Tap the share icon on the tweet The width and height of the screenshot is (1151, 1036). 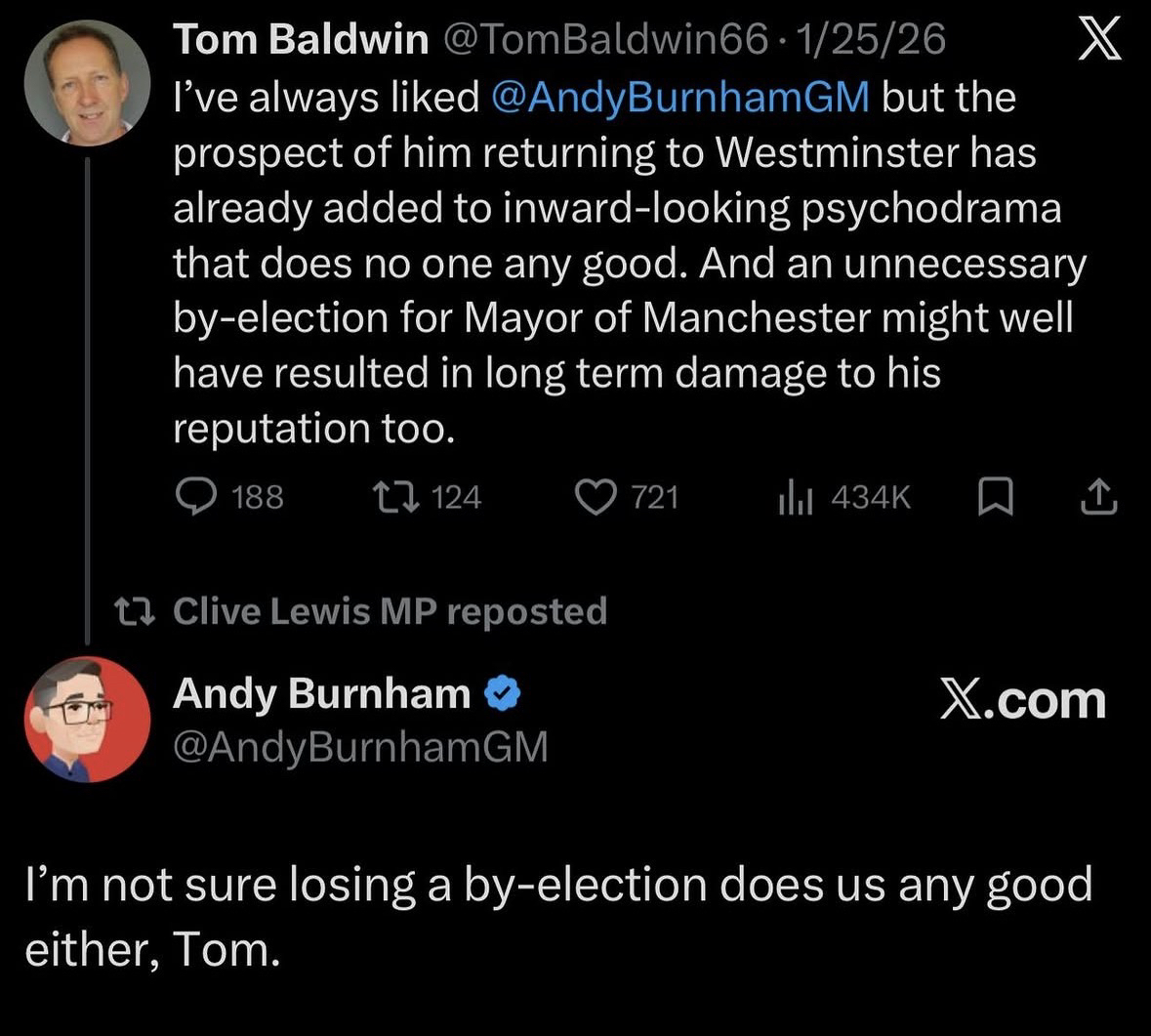point(1098,498)
